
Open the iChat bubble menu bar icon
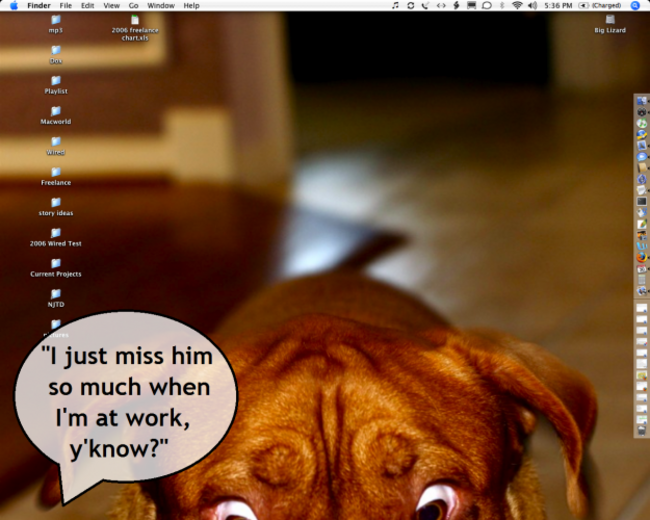(487, 5)
